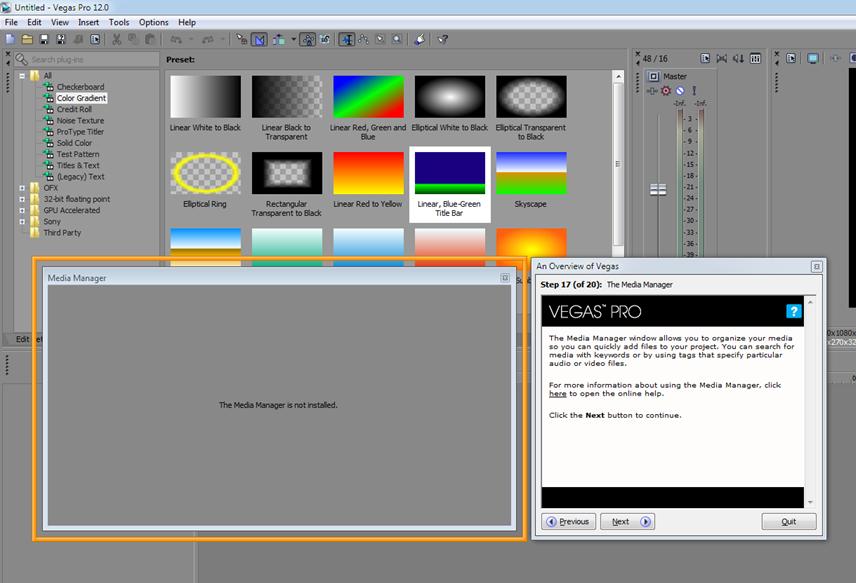The image size is (856, 583).
Task: Click the Master FX icon in mixer
Action: tap(651, 91)
